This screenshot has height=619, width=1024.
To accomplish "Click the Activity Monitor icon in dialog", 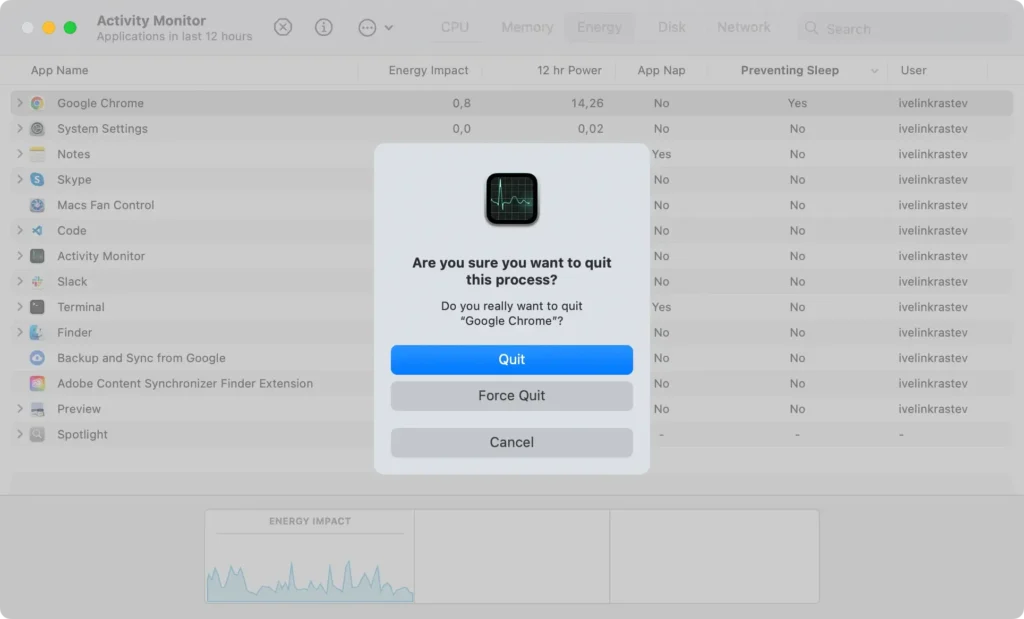I will (x=511, y=199).
